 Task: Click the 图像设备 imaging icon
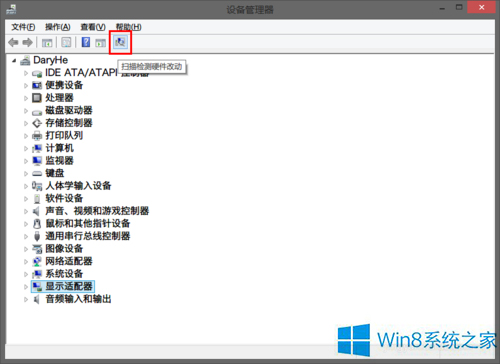point(37,249)
